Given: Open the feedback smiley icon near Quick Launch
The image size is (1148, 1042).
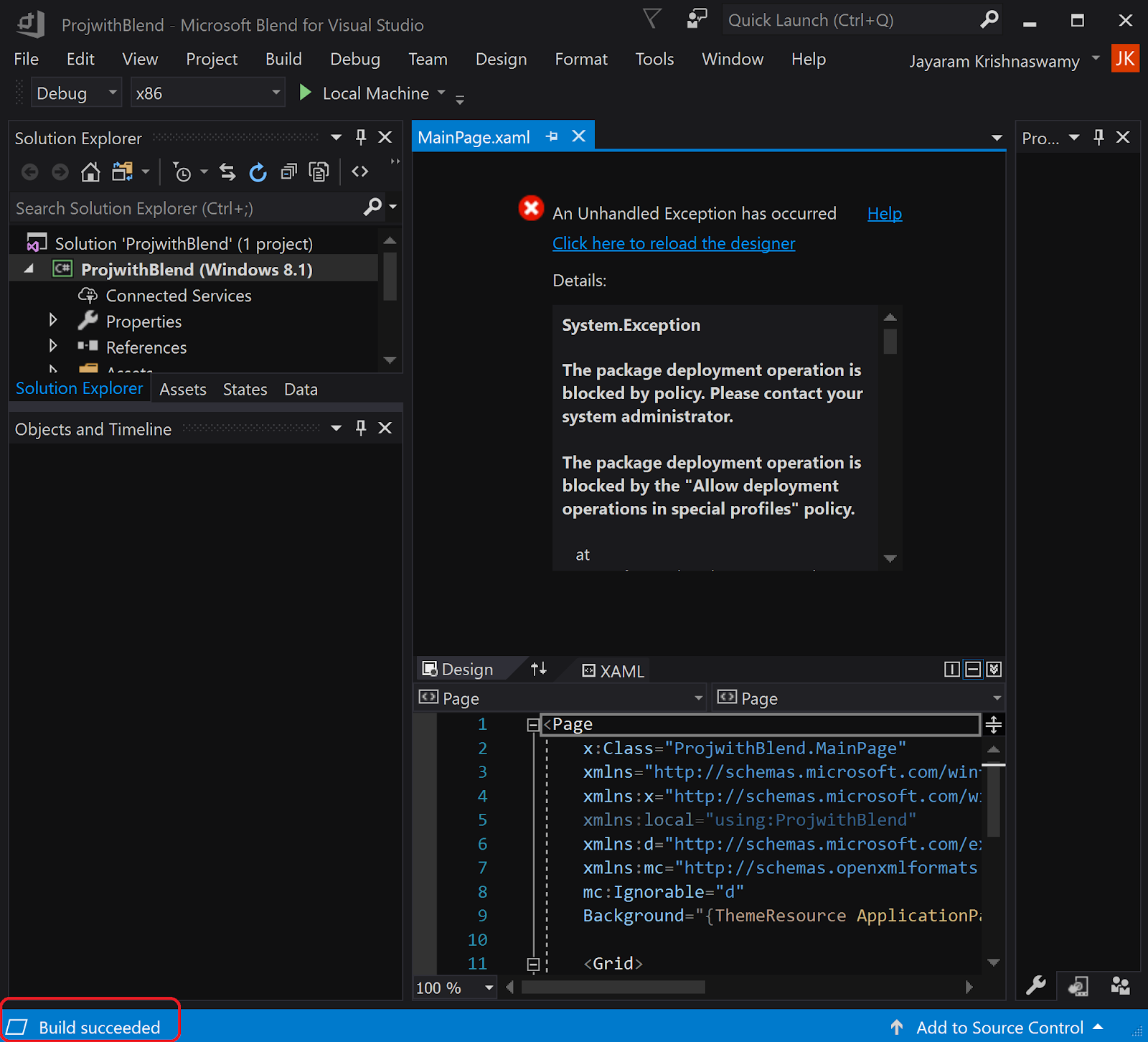Looking at the screenshot, I should (x=695, y=19).
